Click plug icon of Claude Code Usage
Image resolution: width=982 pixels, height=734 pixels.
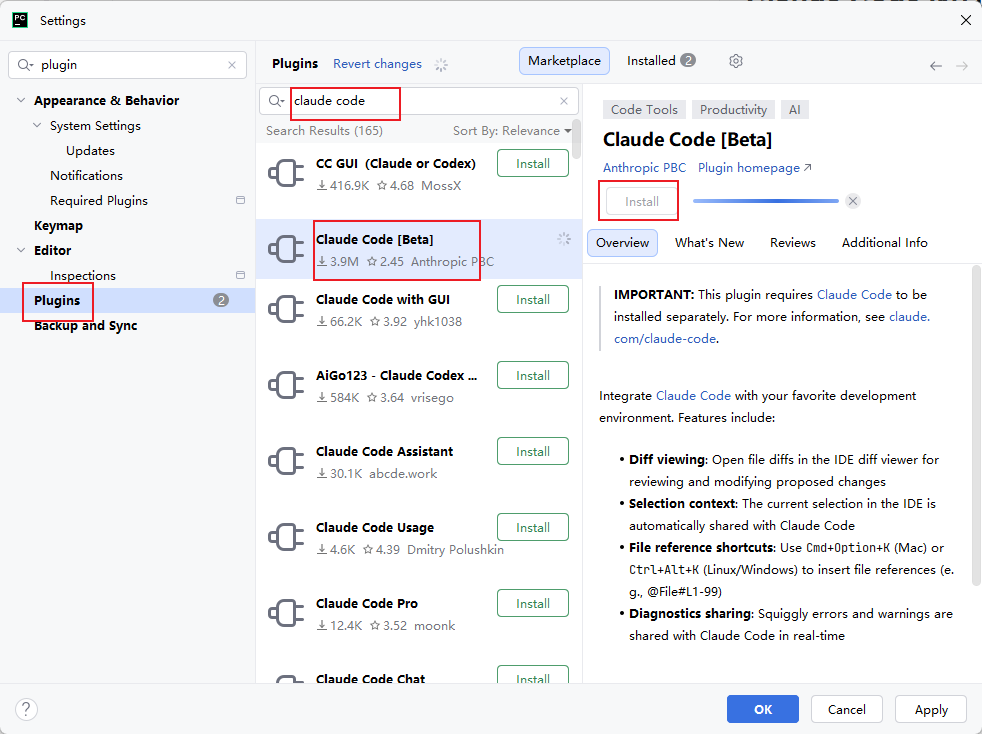click(286, 537)
